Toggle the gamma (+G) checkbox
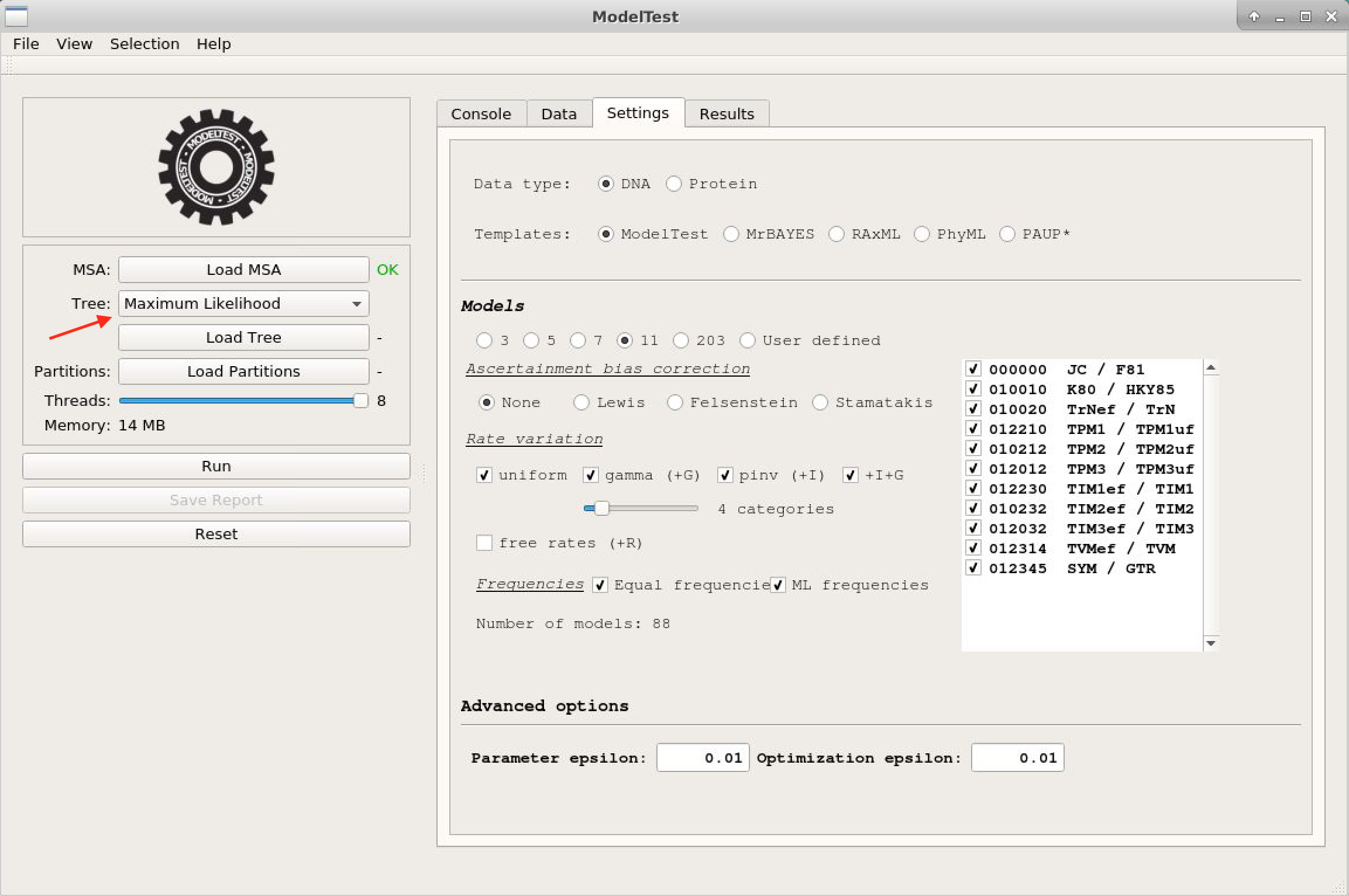Image resolution: width=1349 pixels, height=896 pixels. 591,475
